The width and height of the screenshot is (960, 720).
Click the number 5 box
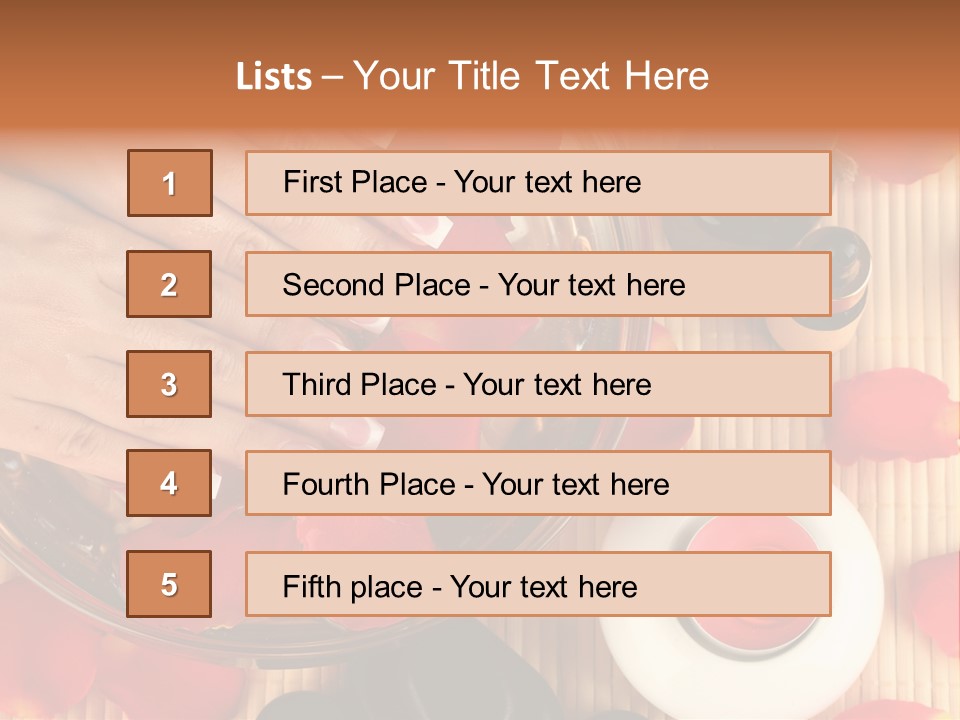(169, 584)
